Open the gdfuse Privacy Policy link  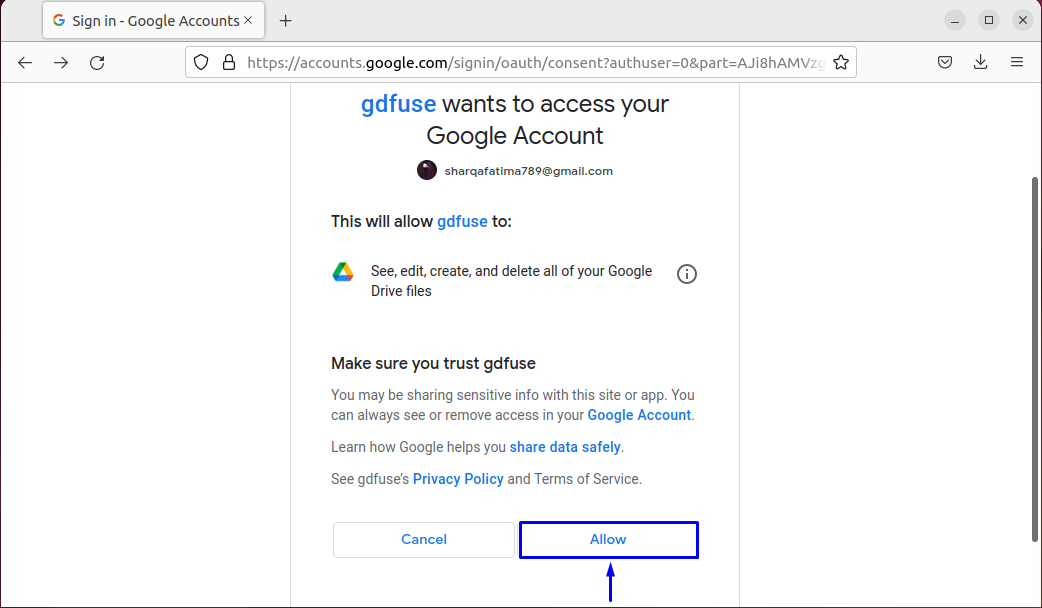click(458, 479)
